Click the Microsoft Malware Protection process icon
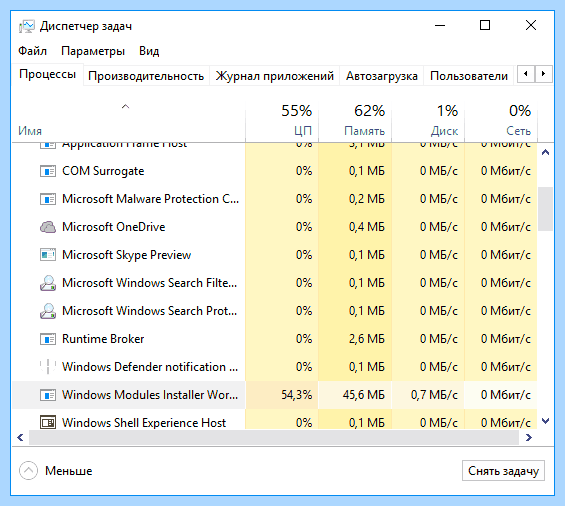The height and width of the screenshot is (506, 565). pyautogui.click(x=48, y=199)
